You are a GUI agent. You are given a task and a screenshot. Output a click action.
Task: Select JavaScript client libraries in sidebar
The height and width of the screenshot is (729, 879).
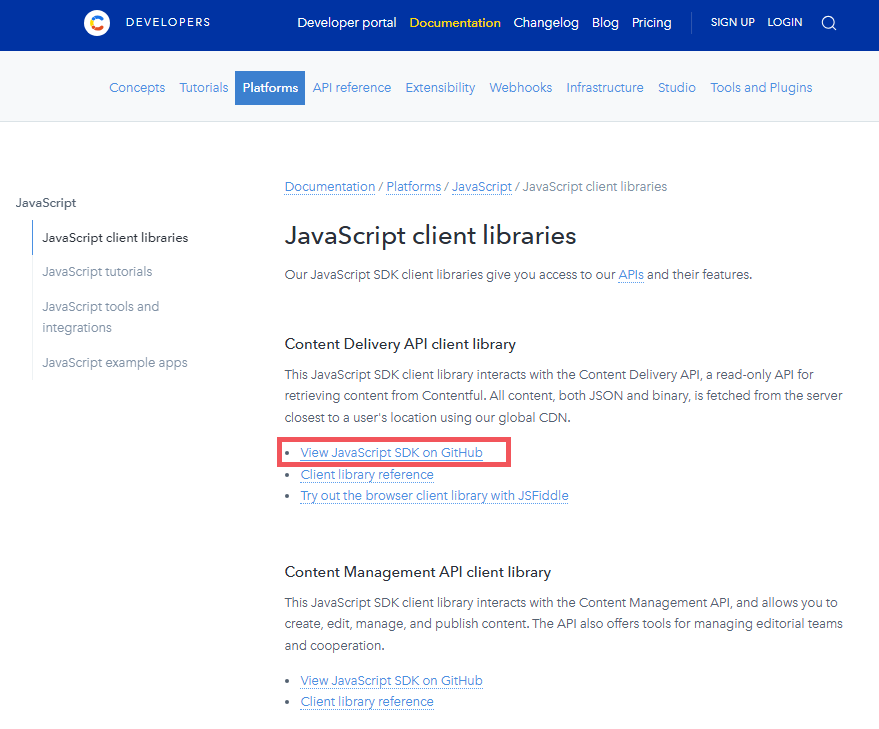tap(115, 238)
